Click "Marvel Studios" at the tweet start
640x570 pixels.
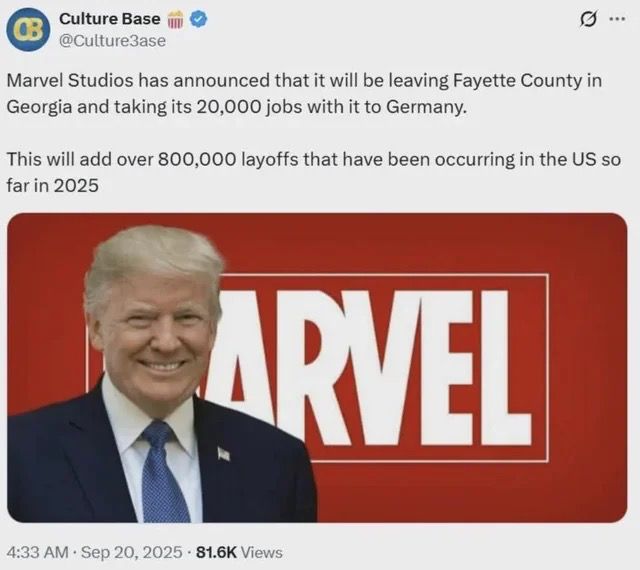[x=70, y=80]
